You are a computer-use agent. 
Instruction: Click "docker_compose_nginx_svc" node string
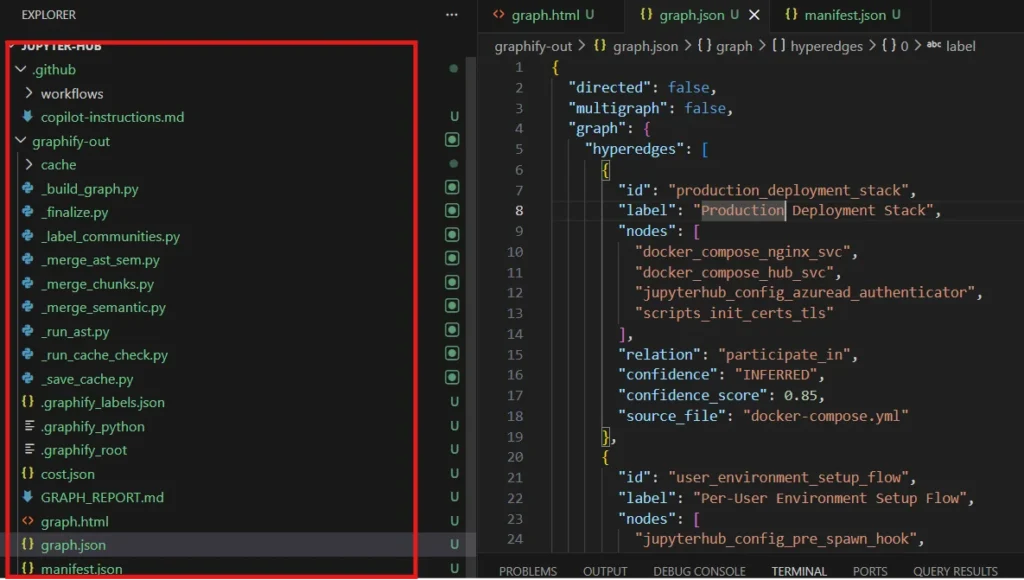click(x=743, y=251)
